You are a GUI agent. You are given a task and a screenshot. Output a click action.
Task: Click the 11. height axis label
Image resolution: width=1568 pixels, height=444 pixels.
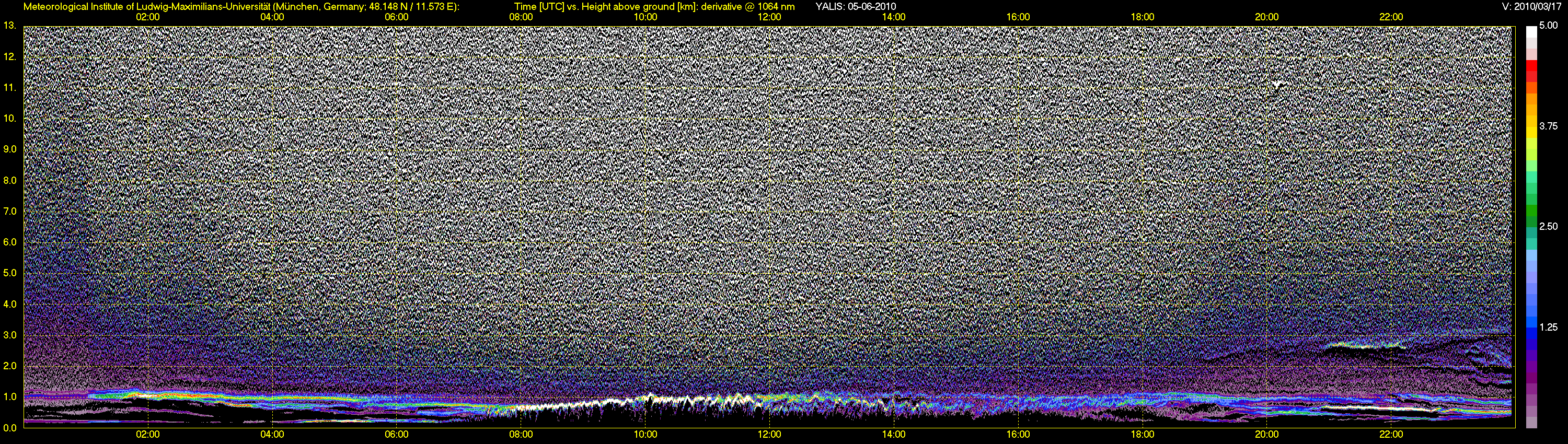point(9,88)
